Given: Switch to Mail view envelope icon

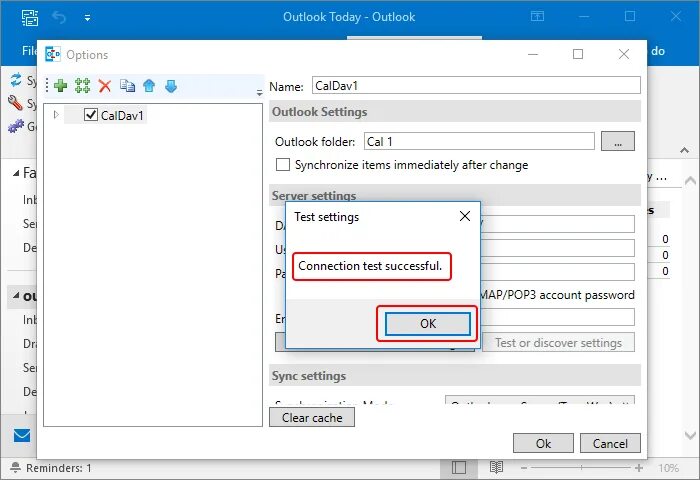Looking at the screenshot, I should (x=22, y=435).
